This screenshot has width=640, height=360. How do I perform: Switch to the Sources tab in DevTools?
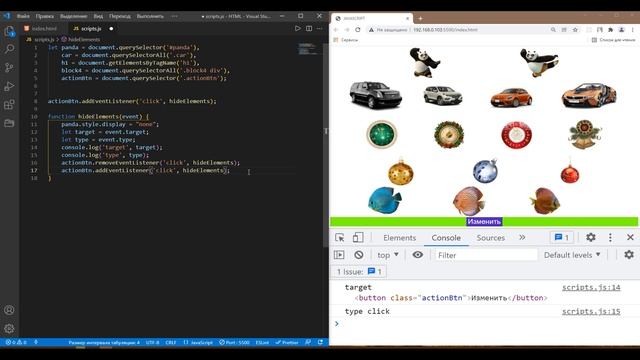(490, 238)
